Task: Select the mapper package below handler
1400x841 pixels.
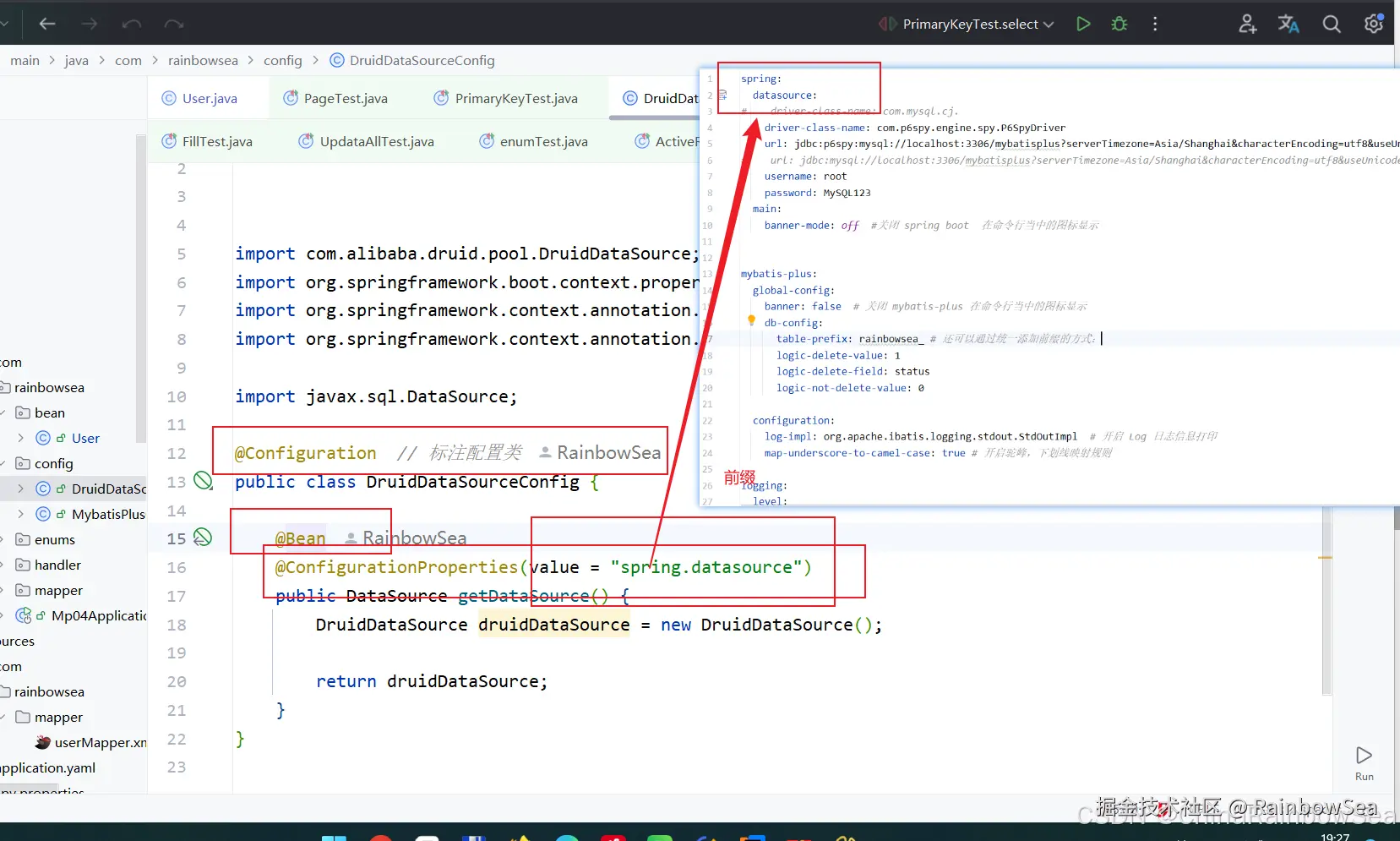Action: (x=59, y=590)
